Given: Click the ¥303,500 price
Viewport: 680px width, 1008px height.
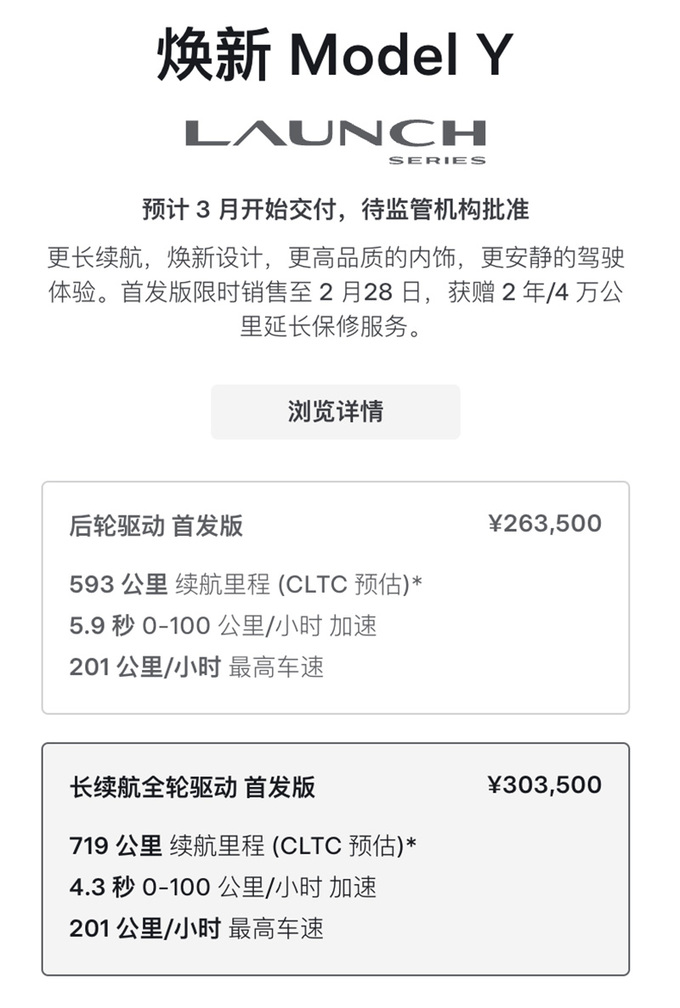Looking at the screenshot, I should tap(544, 785).
